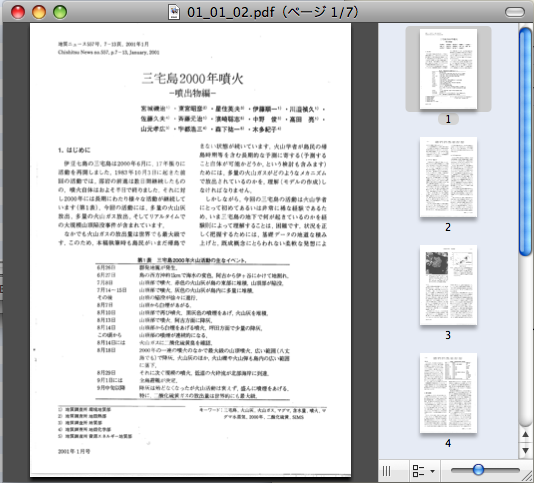Screen dimensions: 534x483
Task: Jump to page 3 thumbnail
Action: 448,285
